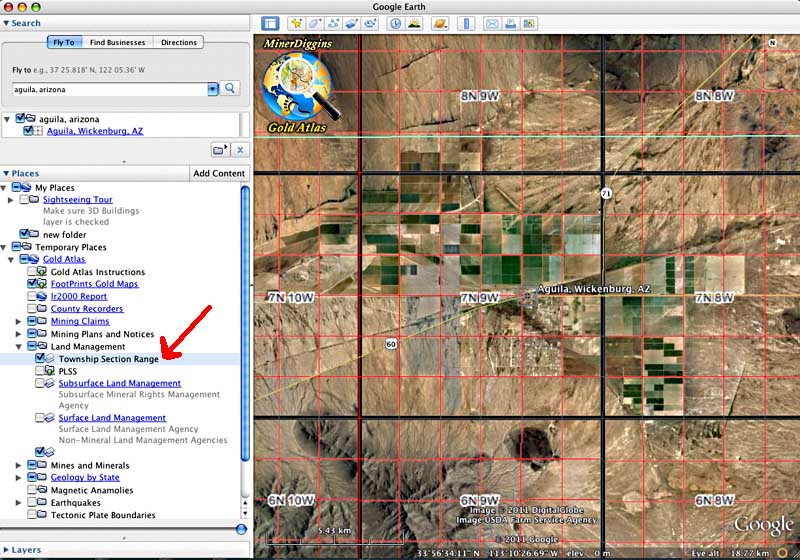Clear search results with X button
The width and height of the screenshot is (800, 560).
coord(240,150)
